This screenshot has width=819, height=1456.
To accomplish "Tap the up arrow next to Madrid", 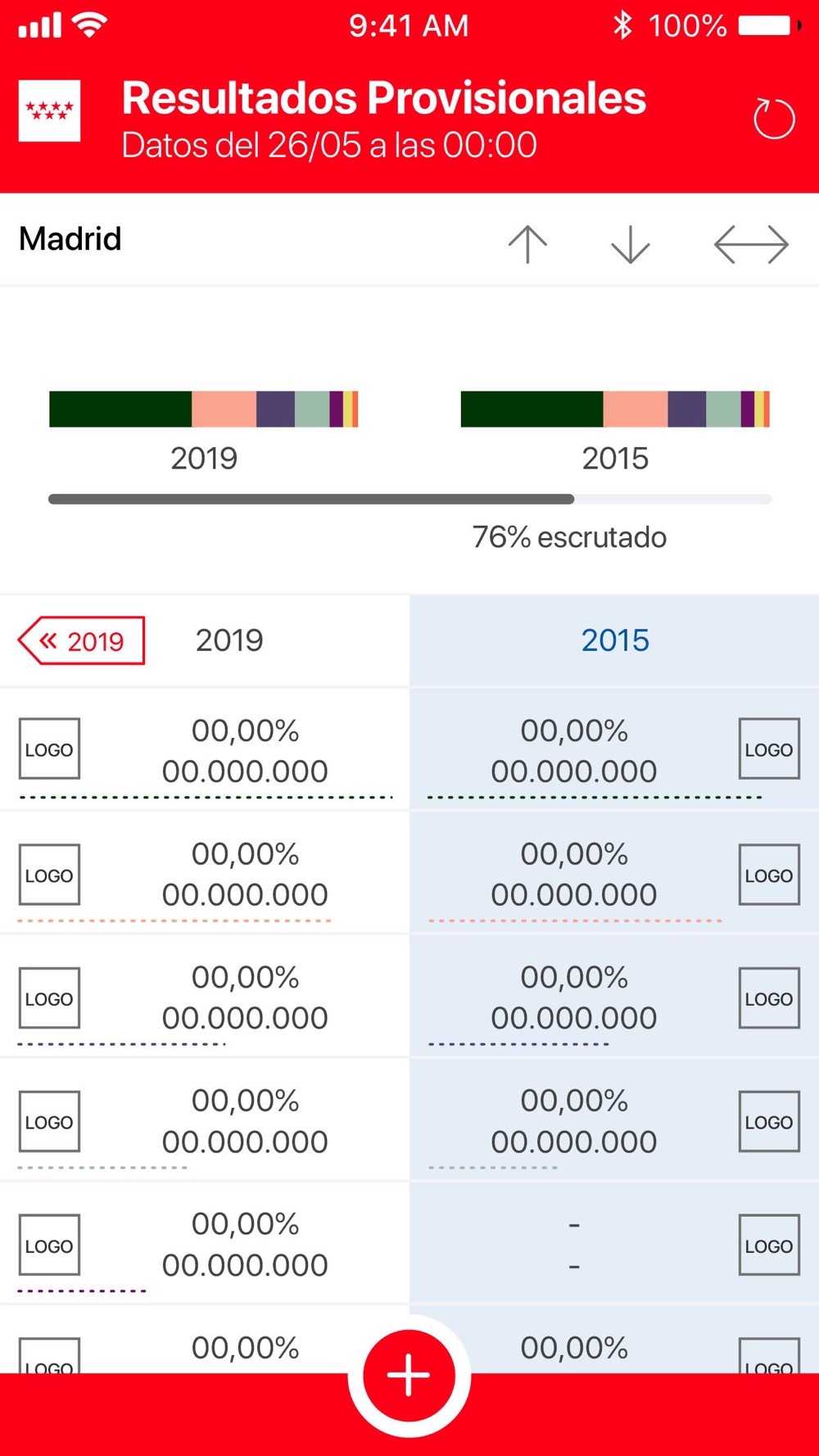I will (x=527, y=244).
